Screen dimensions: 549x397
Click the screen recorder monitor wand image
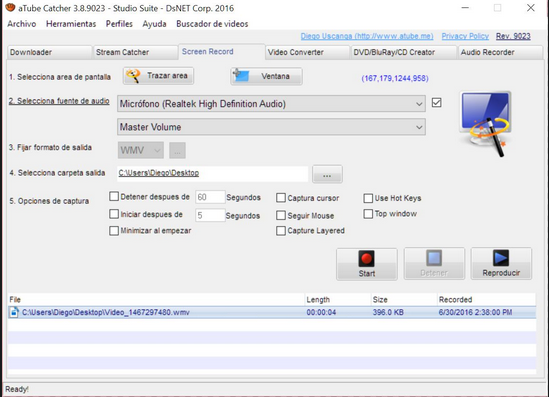pos(486,124)
